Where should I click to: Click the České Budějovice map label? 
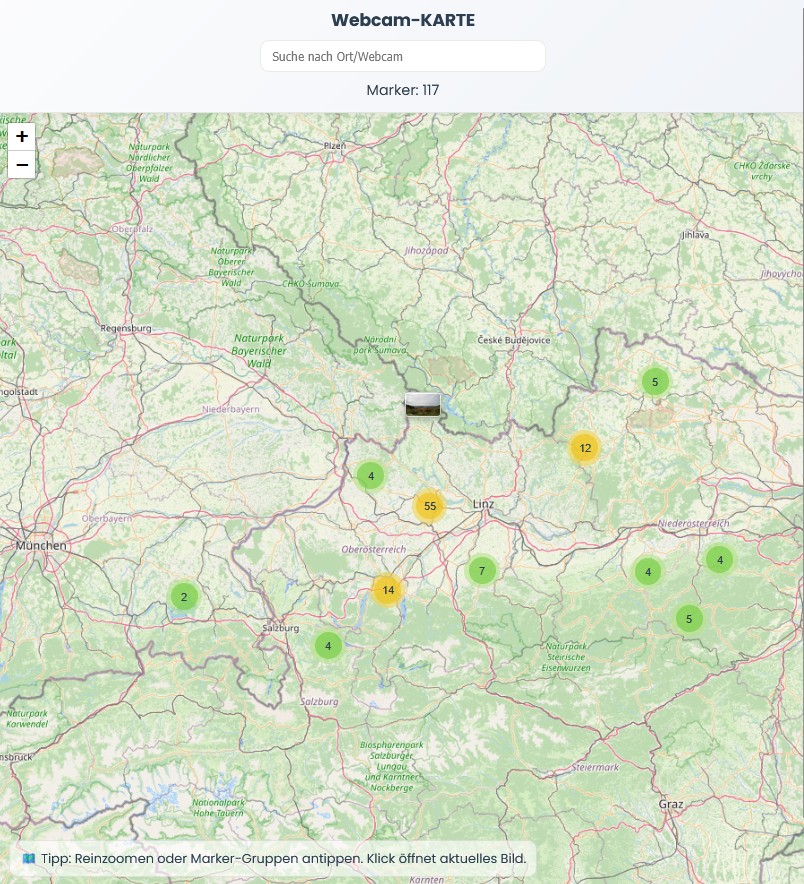tap(514, 340)
